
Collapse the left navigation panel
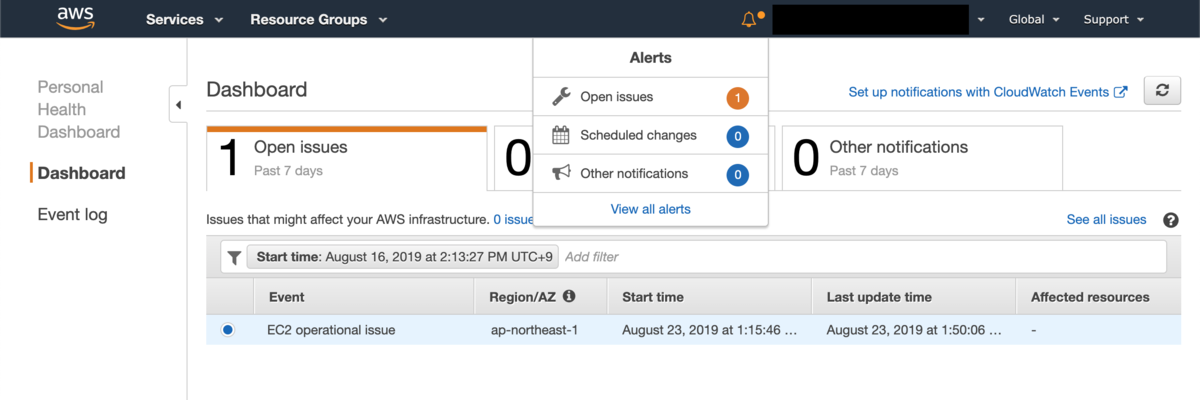pos(178,105)
